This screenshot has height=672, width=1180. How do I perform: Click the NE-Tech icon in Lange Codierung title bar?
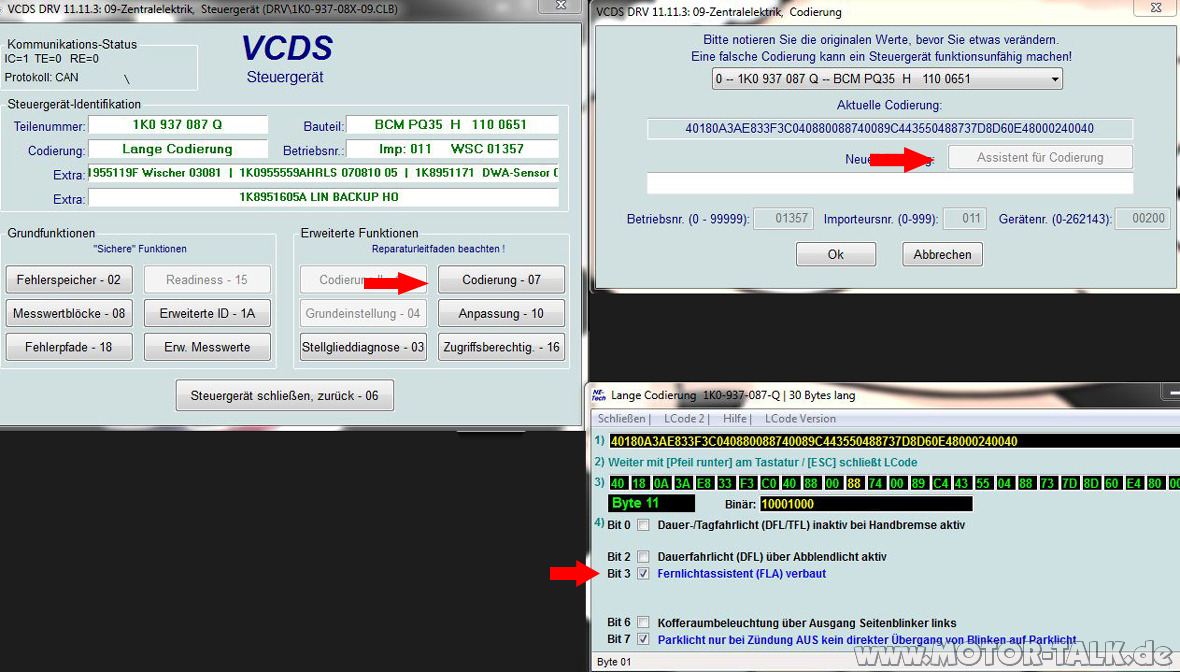(599, 395)
